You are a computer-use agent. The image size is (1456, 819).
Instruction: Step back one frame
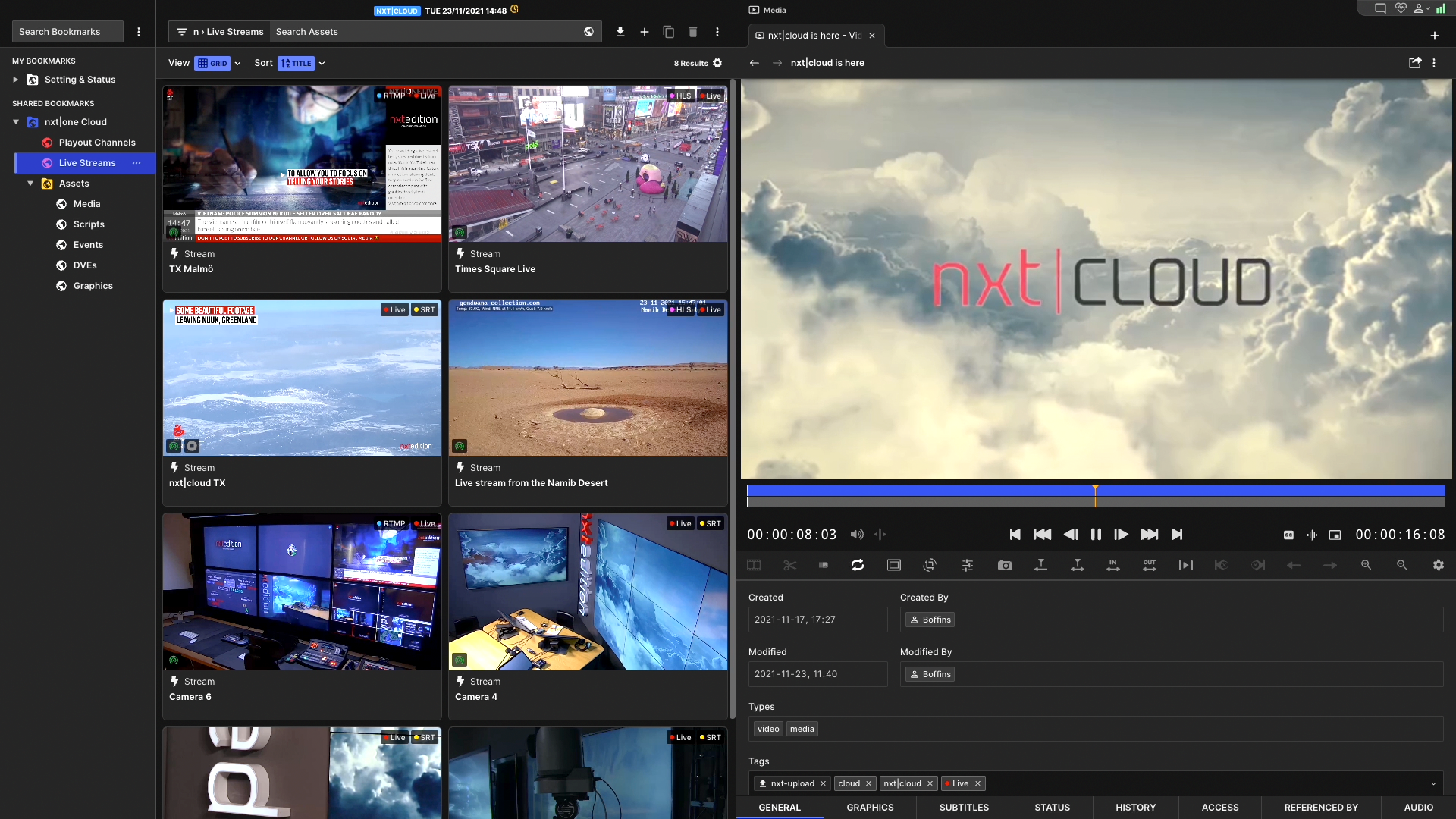[1071, 535]
